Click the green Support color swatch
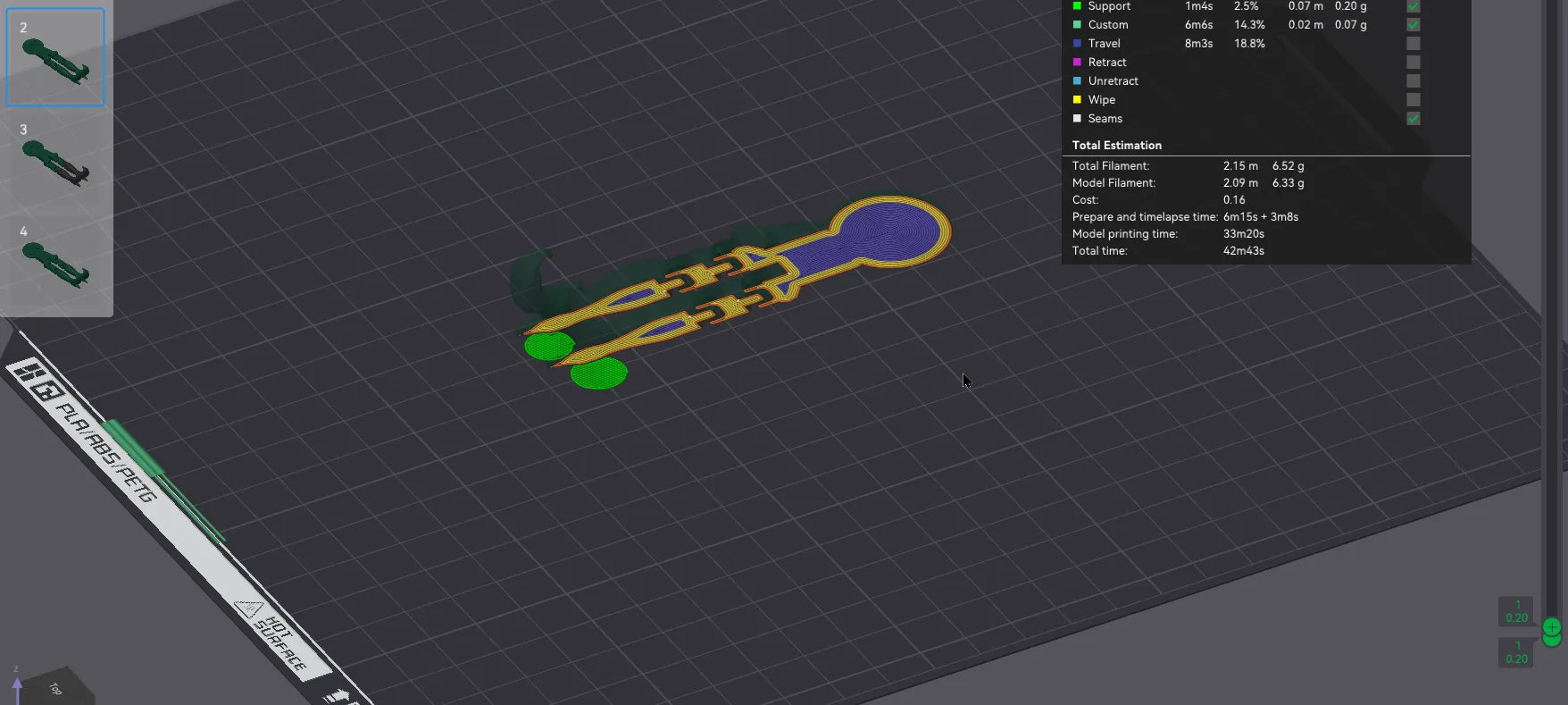This screenshot has height=705, width=1568. 1077,6
